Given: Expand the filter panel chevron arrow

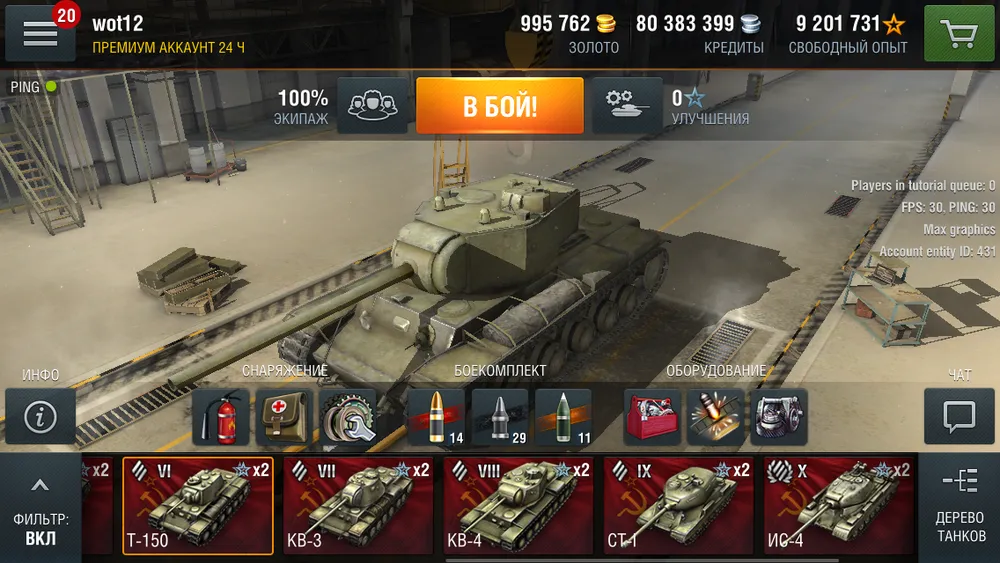Looking at the screenshot, I should pos(40,486).
